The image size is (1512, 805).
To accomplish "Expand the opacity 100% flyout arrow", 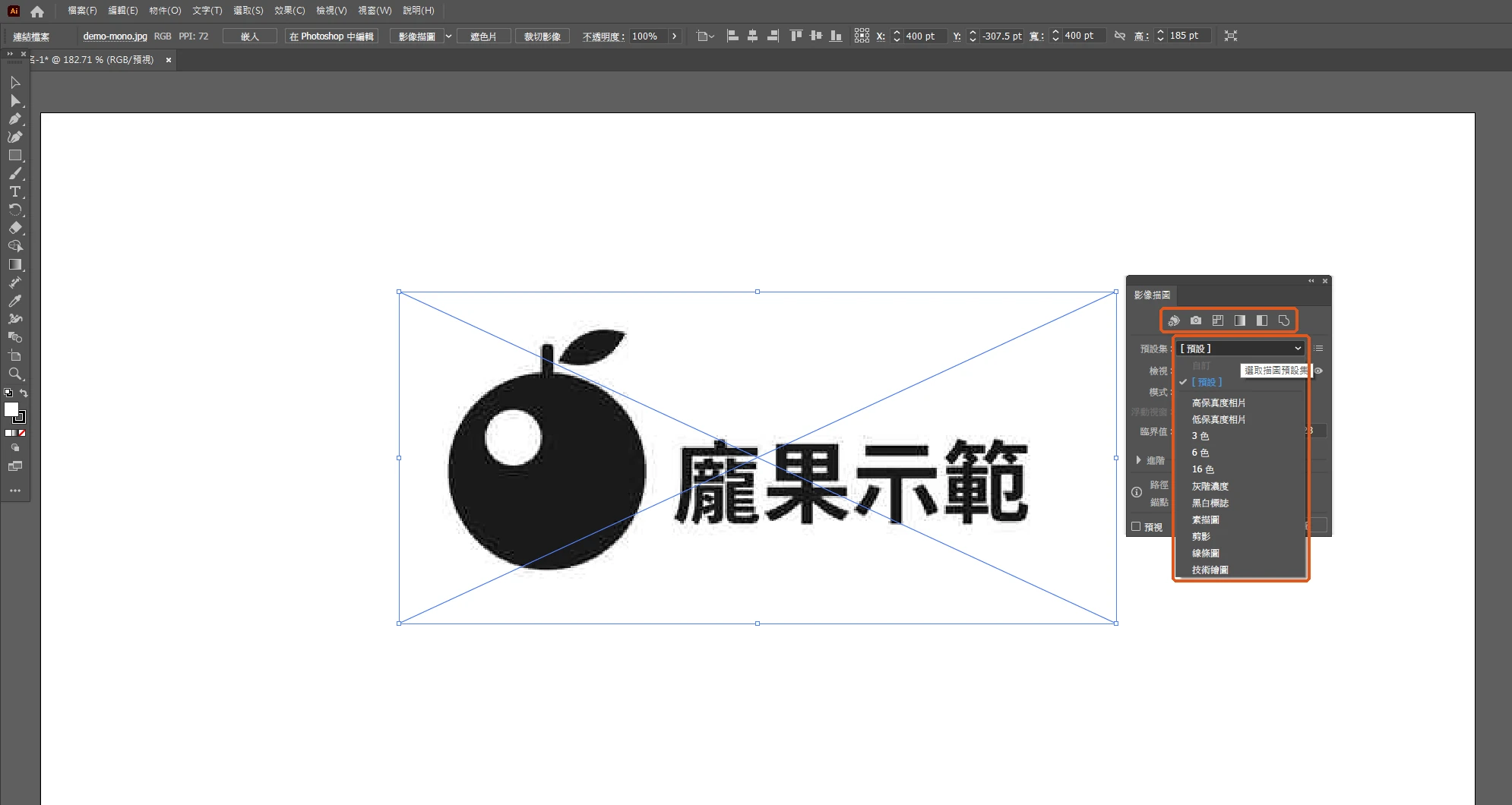I will point(674,36).
